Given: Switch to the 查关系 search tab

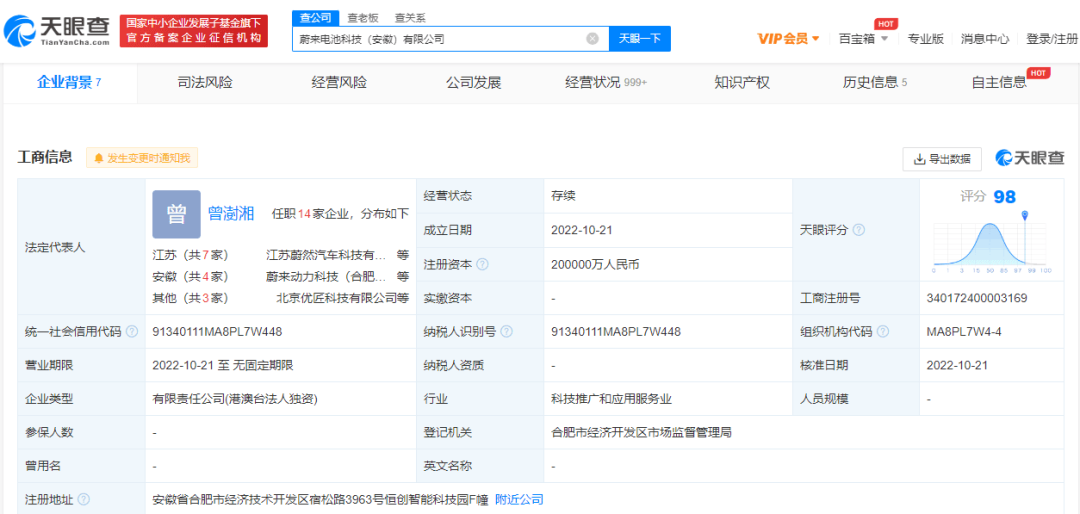Looking at the screenshot, I should [410, 18].
